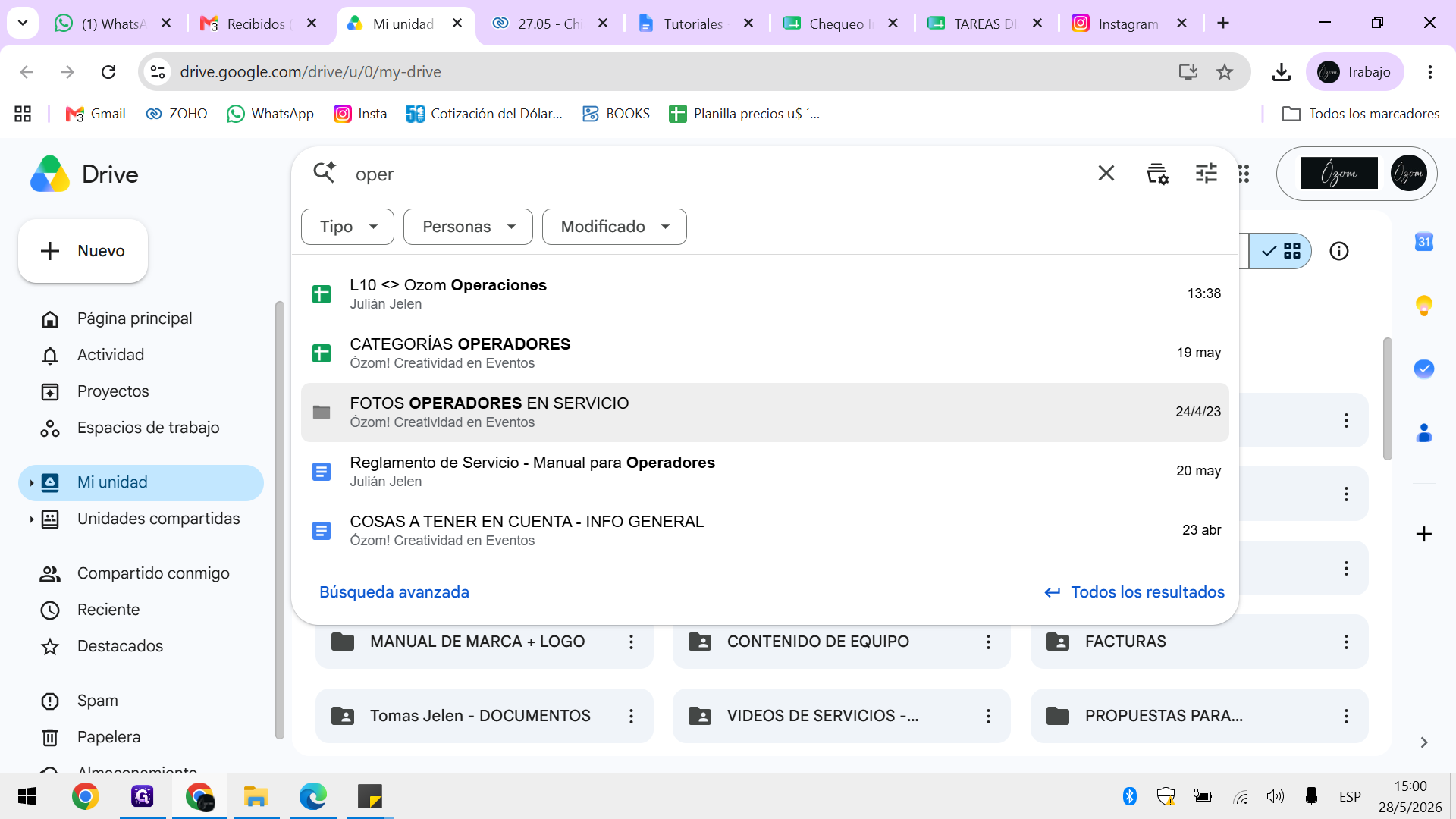Open Todos los marcadores folder
Viewport: 1456px width, 819px height.
pyautogui.click(x=1360, y=114)
